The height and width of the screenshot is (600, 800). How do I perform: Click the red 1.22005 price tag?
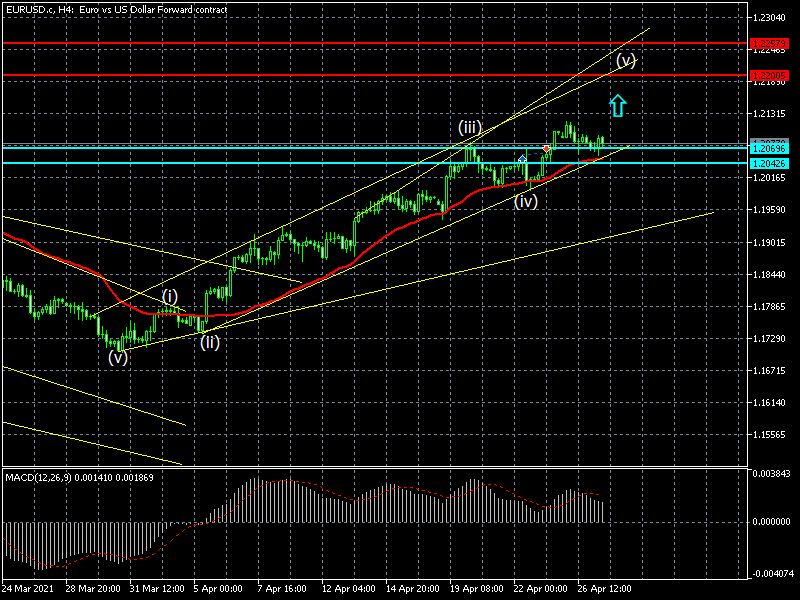(x=770, y=76)
